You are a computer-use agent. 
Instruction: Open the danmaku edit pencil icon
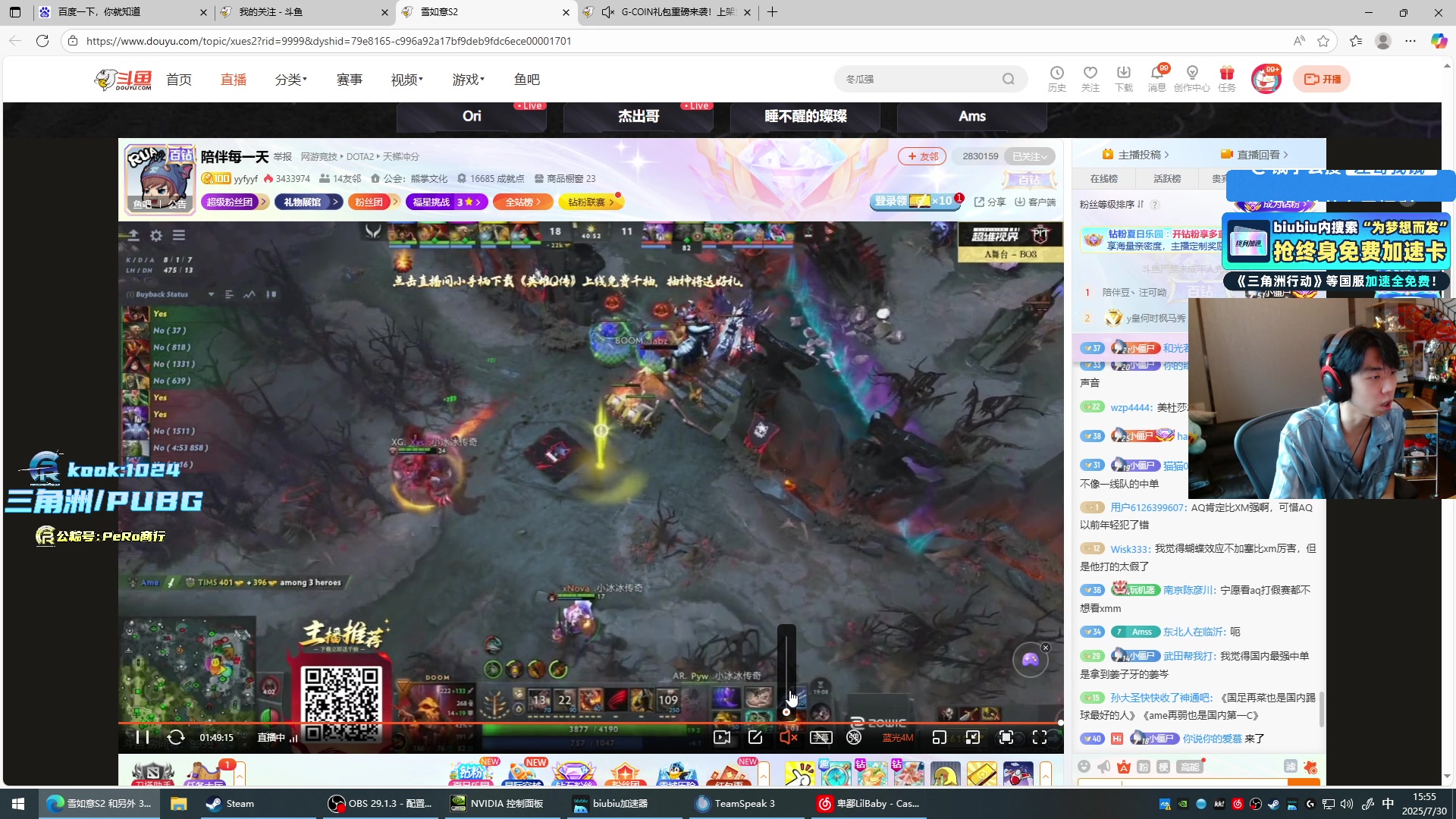pyautogui.click(x=755, y=737)
